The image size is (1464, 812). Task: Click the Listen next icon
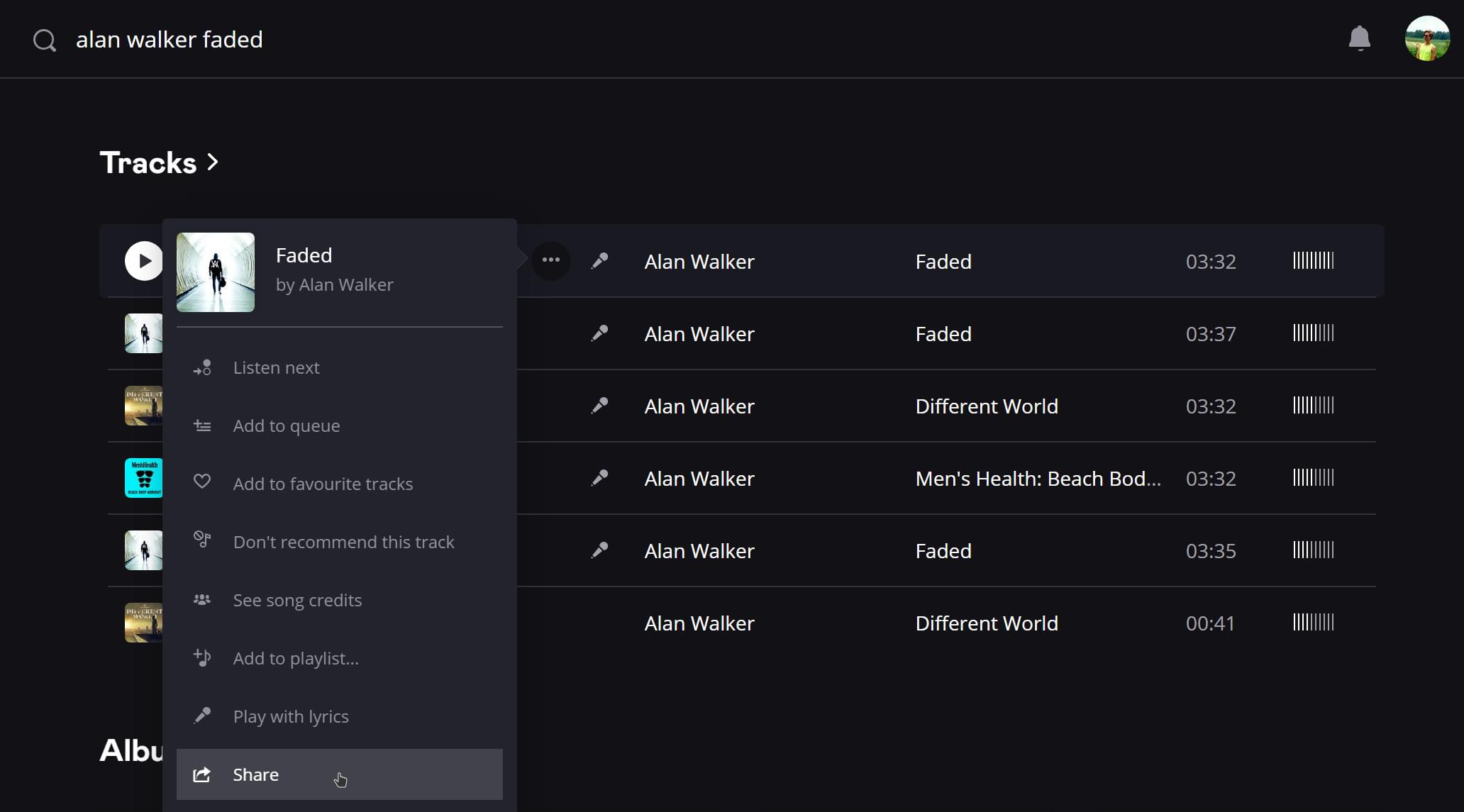(202, 367)
